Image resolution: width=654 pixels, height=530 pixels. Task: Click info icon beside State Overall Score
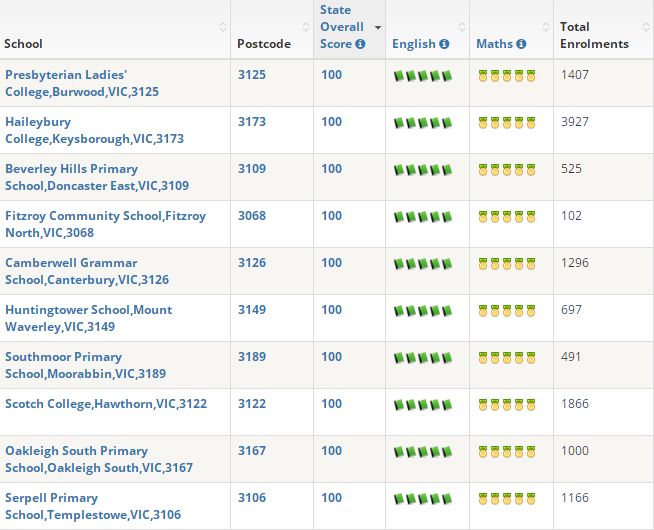pyautogui.click(x=360, y=44)
